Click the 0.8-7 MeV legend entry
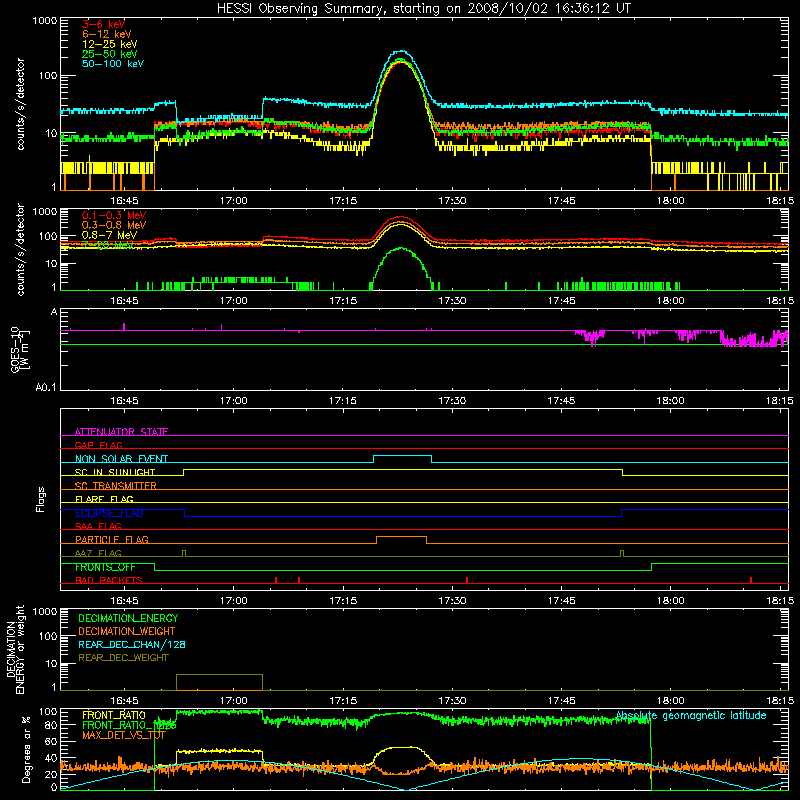 tap(109, 235)
